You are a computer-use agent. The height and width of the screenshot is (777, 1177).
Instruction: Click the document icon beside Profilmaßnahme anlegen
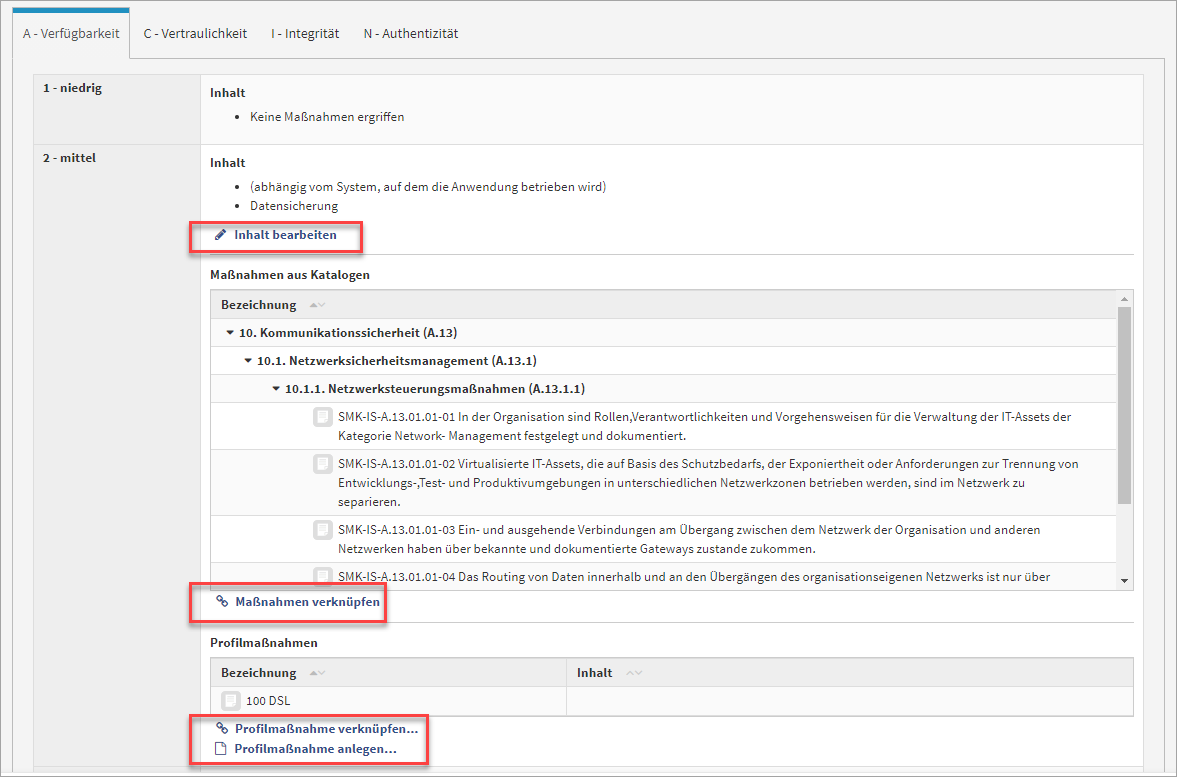click(221, 749)
